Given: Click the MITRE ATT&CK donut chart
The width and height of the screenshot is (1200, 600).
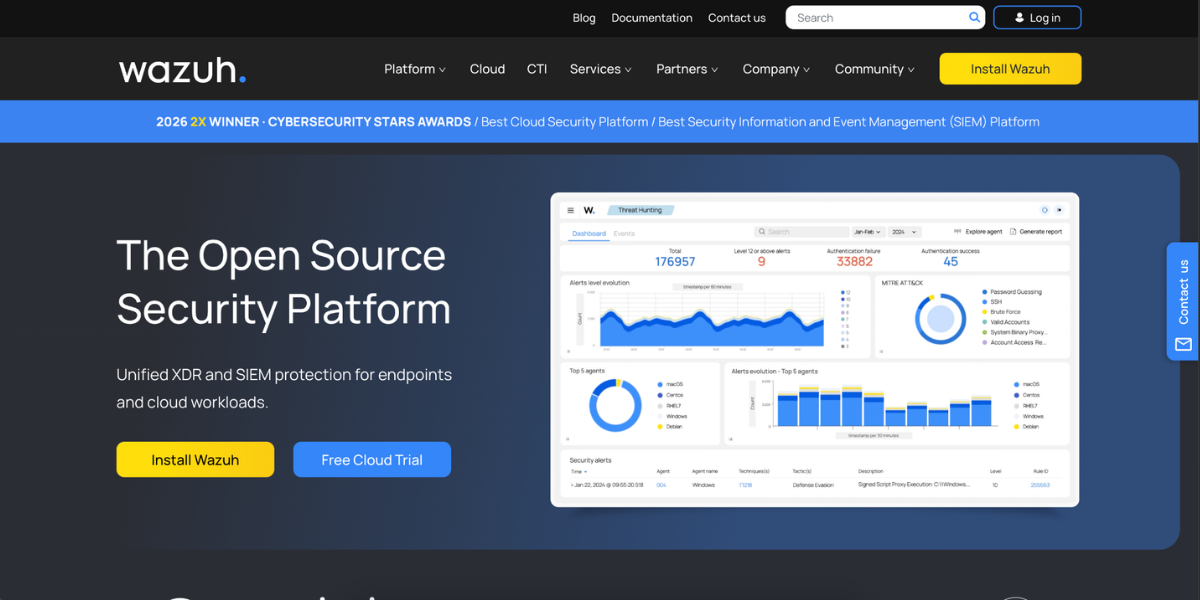Looking at the screenshot, I should click(941, 319).
